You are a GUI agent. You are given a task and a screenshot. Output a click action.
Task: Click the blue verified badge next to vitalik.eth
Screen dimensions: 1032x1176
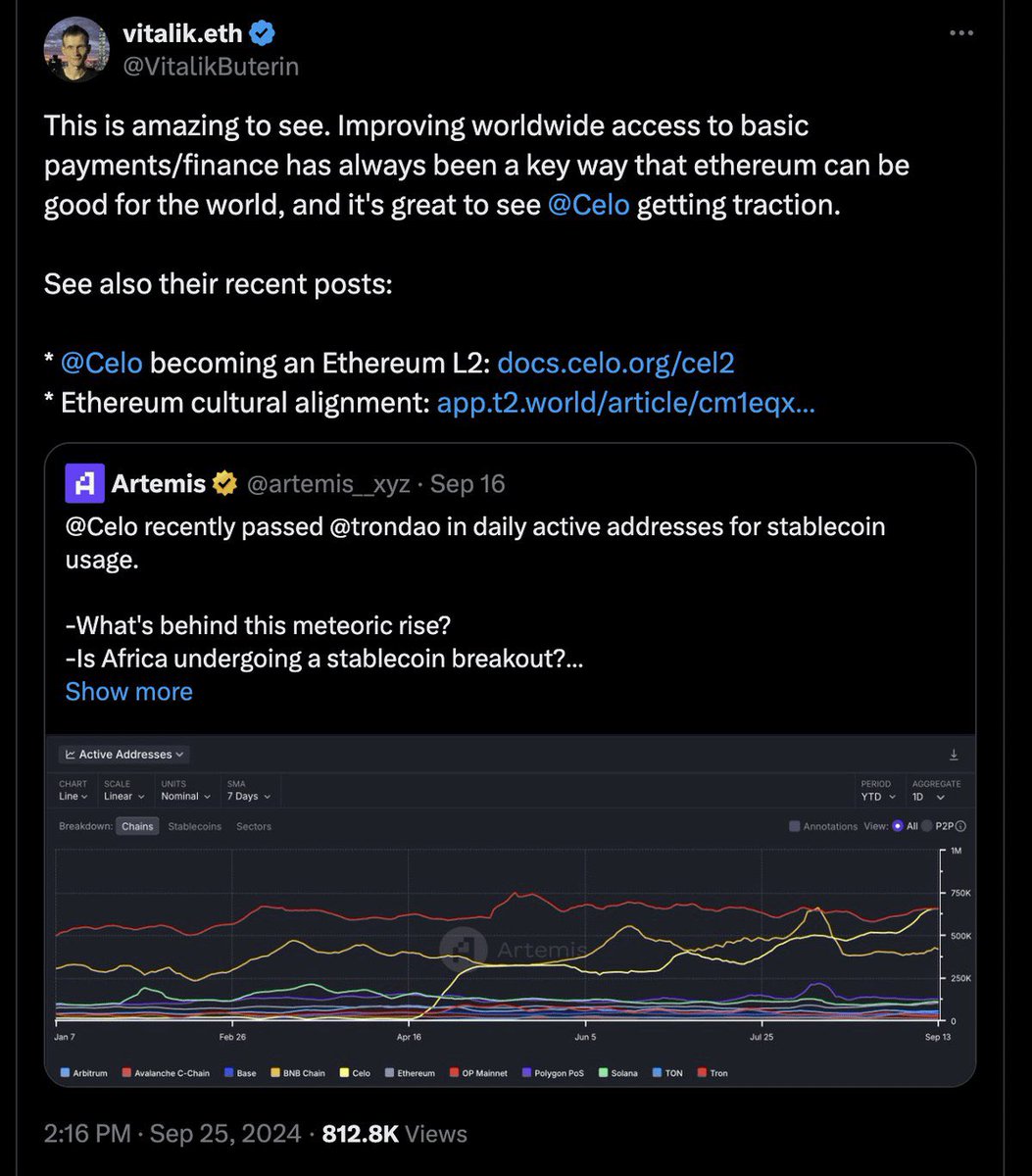click(263, 33)
